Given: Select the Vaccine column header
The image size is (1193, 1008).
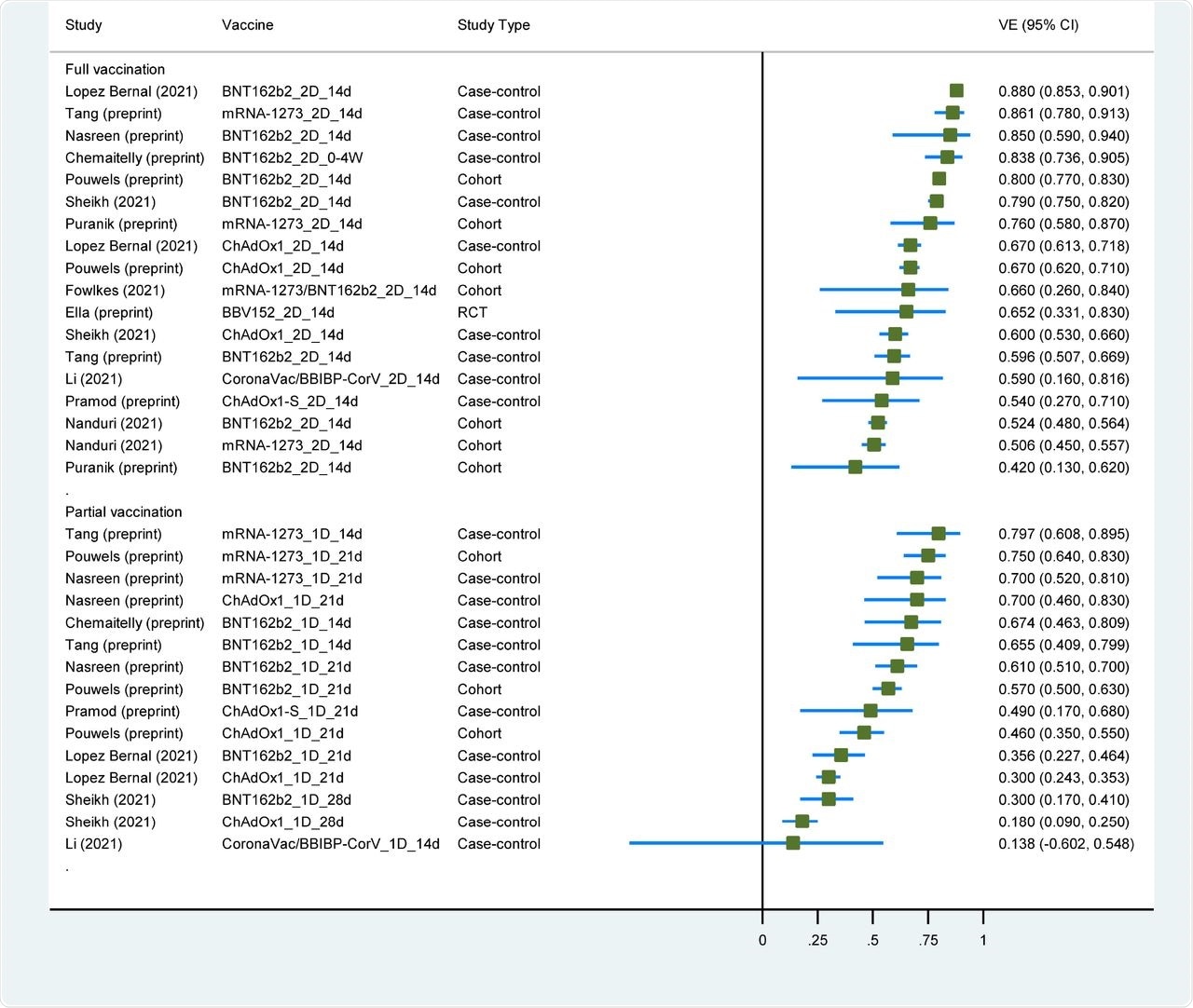Looking at the screenshot, I should coord(247,25).
